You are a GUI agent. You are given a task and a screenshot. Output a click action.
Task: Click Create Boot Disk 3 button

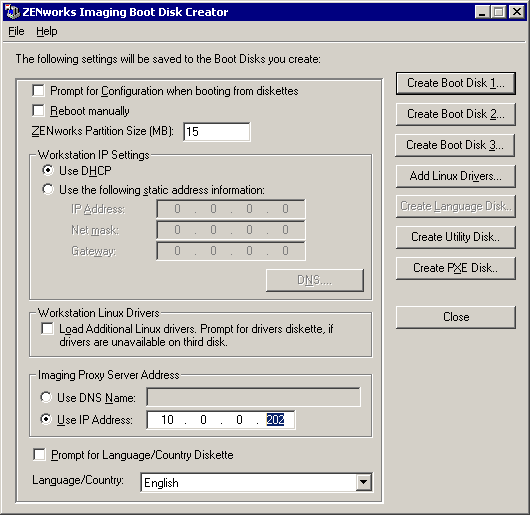(455, 145)
